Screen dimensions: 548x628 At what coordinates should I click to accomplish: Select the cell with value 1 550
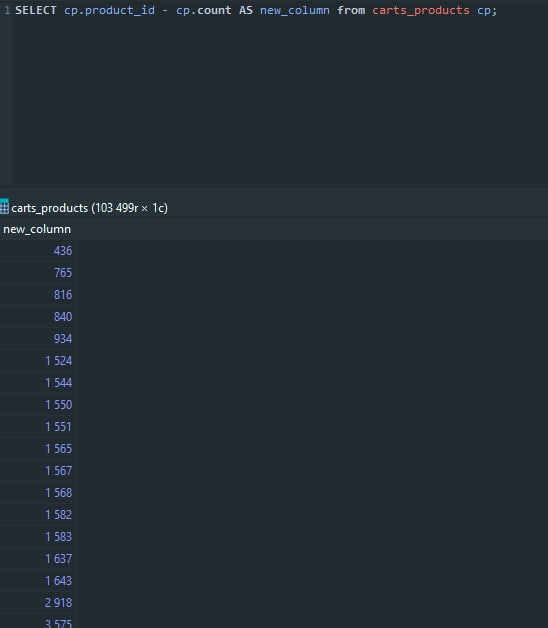click(38, 405)
